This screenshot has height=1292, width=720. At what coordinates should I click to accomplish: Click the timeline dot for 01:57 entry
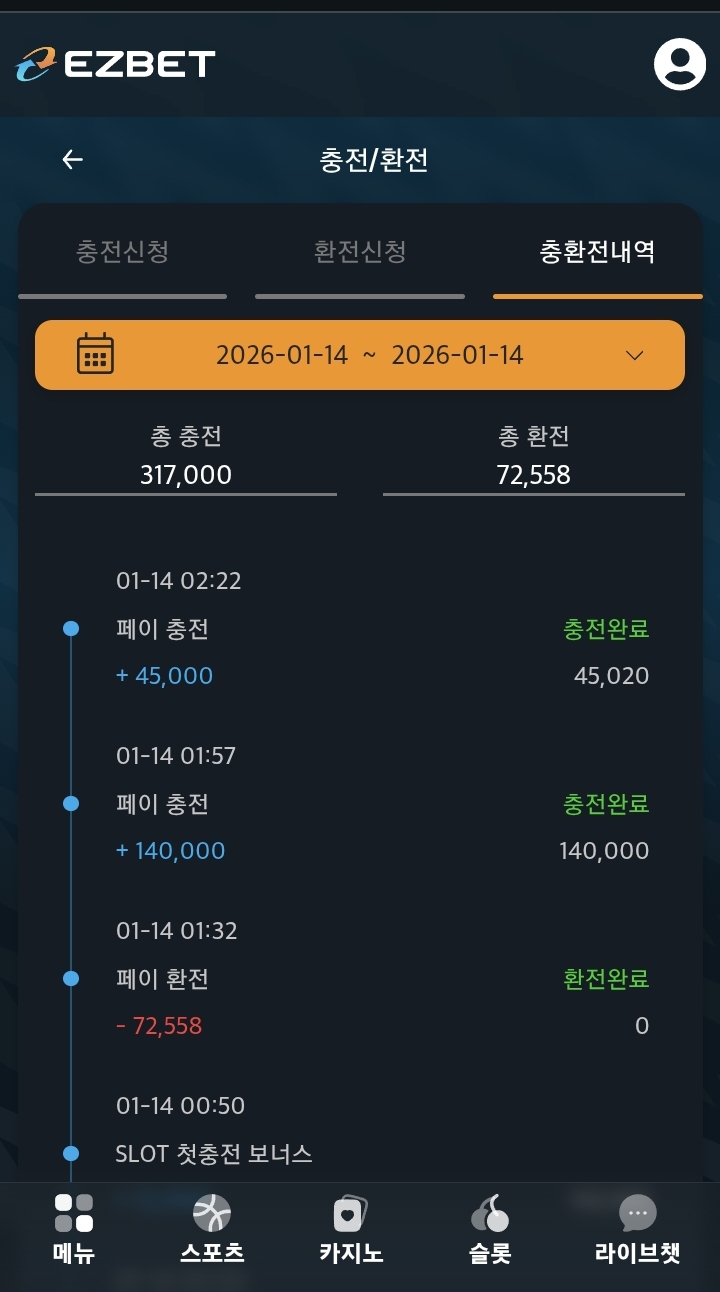coord(71,803)
